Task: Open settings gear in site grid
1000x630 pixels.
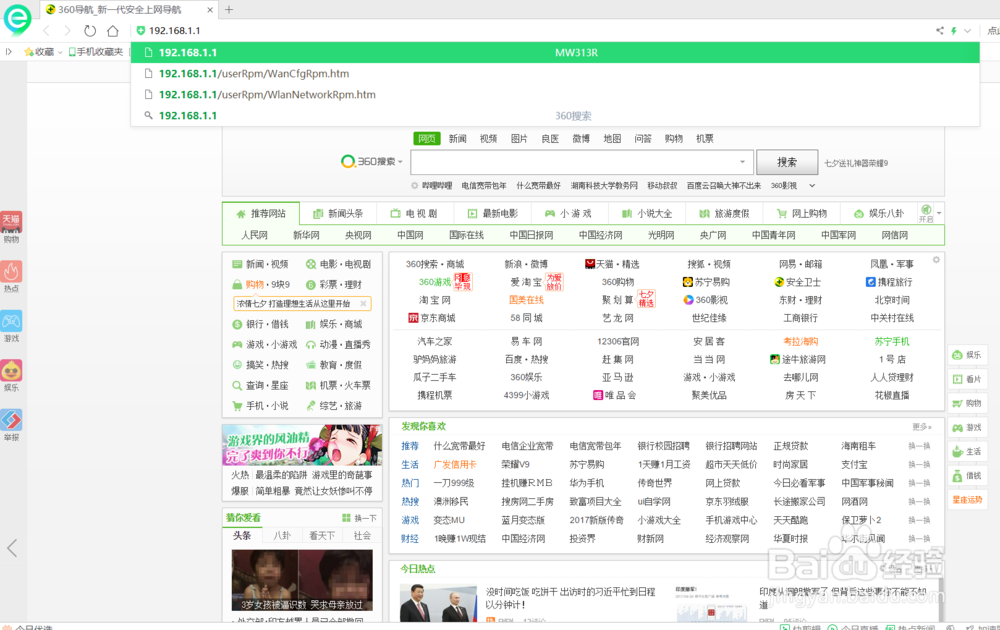Action: [x=936, y=260]
